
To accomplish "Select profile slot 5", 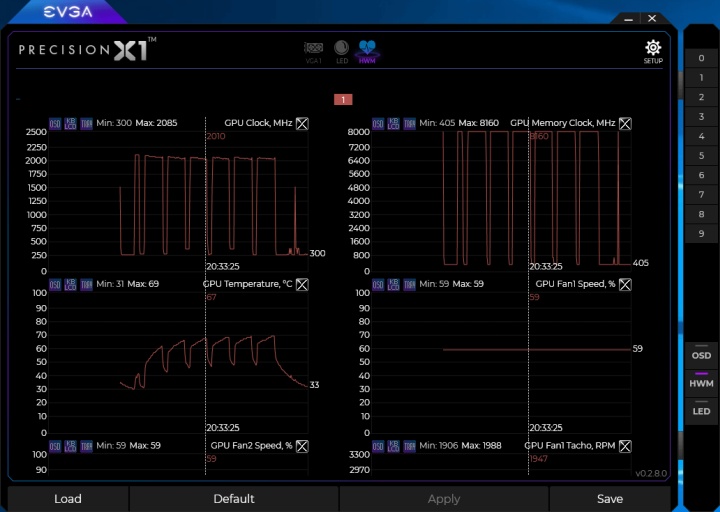I will tap(701, 156).
